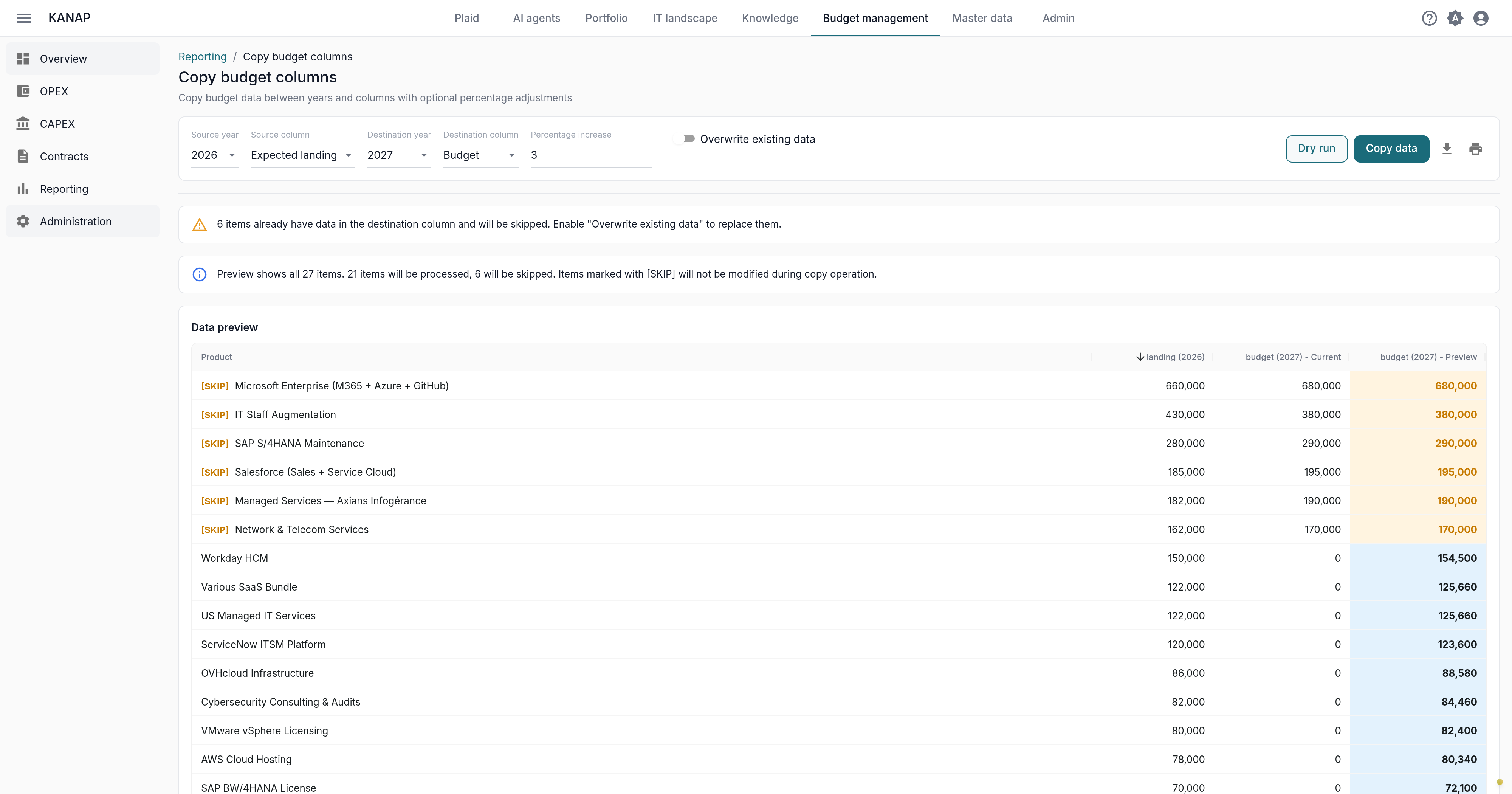Screen dimensions: 1512x794
Task: Click the Administration gear icon
Action: pyautogui.click(x=23, y=222)
